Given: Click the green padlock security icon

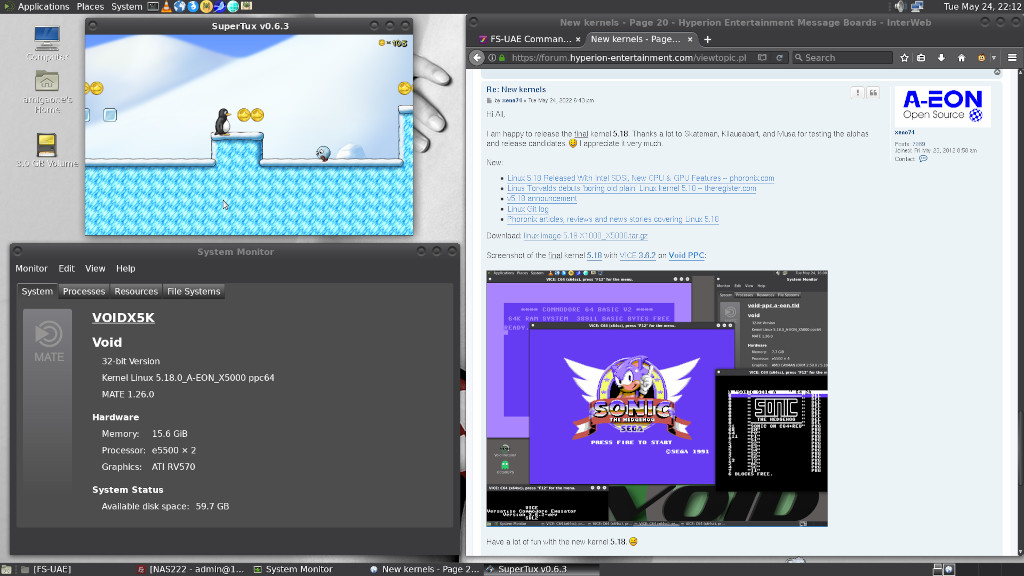Looking at the screenshot, I should pyautogui.click(x=502, y=58).
